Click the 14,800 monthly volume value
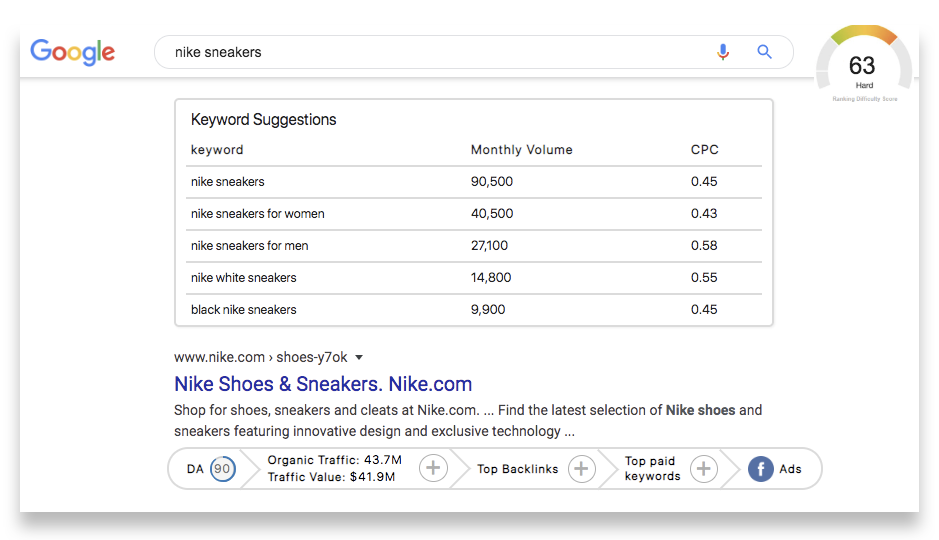The width and height of the screenshot is (939, 540). 491,278
